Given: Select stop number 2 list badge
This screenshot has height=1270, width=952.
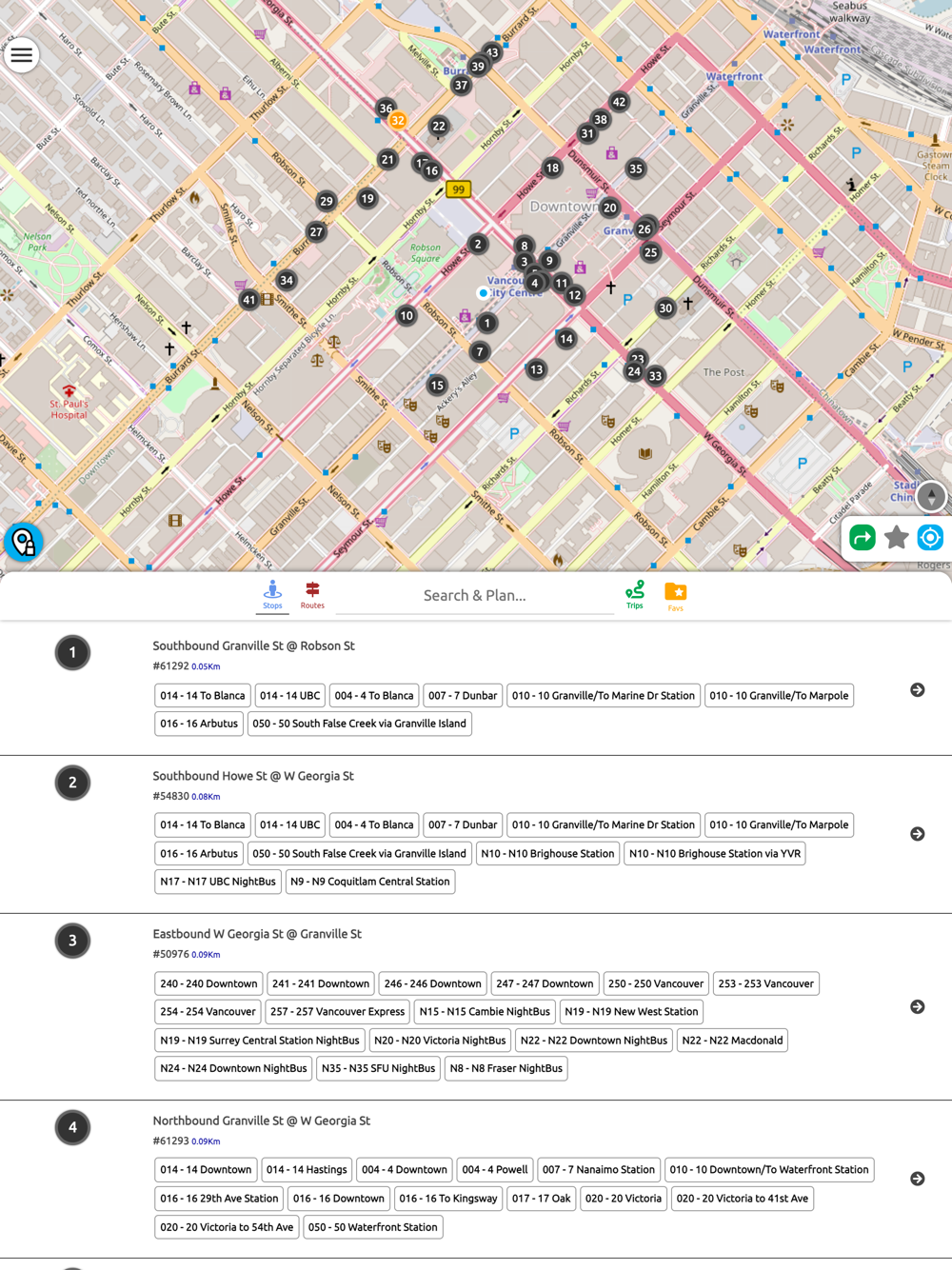Looking at the screenshot, I should (72, 784).
